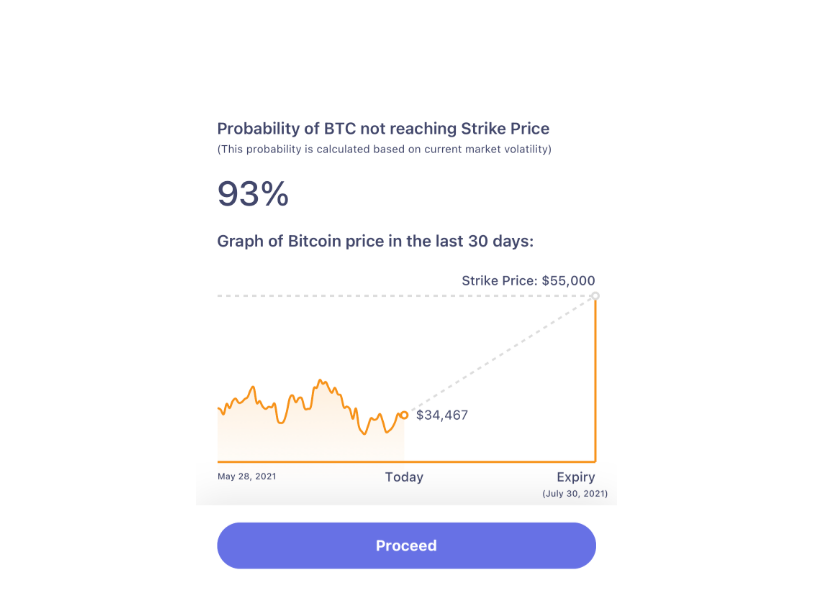Click the Proceed button
Viewport: 828px width, 614px height.
(406, 545)
